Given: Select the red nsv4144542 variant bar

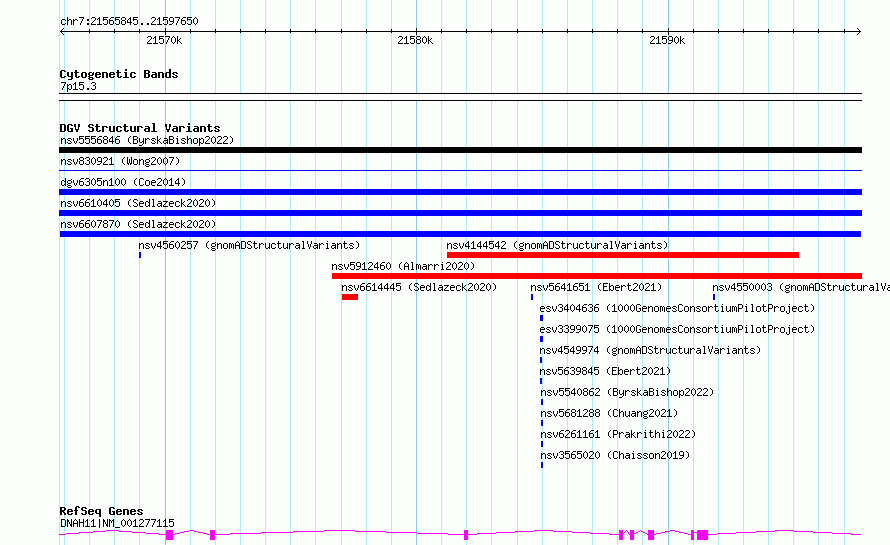Looking at the screenshot, I should tap(623, 255).
